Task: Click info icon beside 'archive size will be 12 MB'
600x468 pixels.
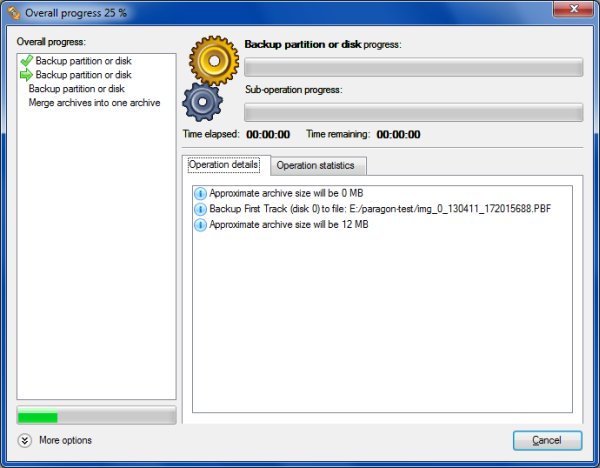Action: pyautogui.click(x=200, y=225)
